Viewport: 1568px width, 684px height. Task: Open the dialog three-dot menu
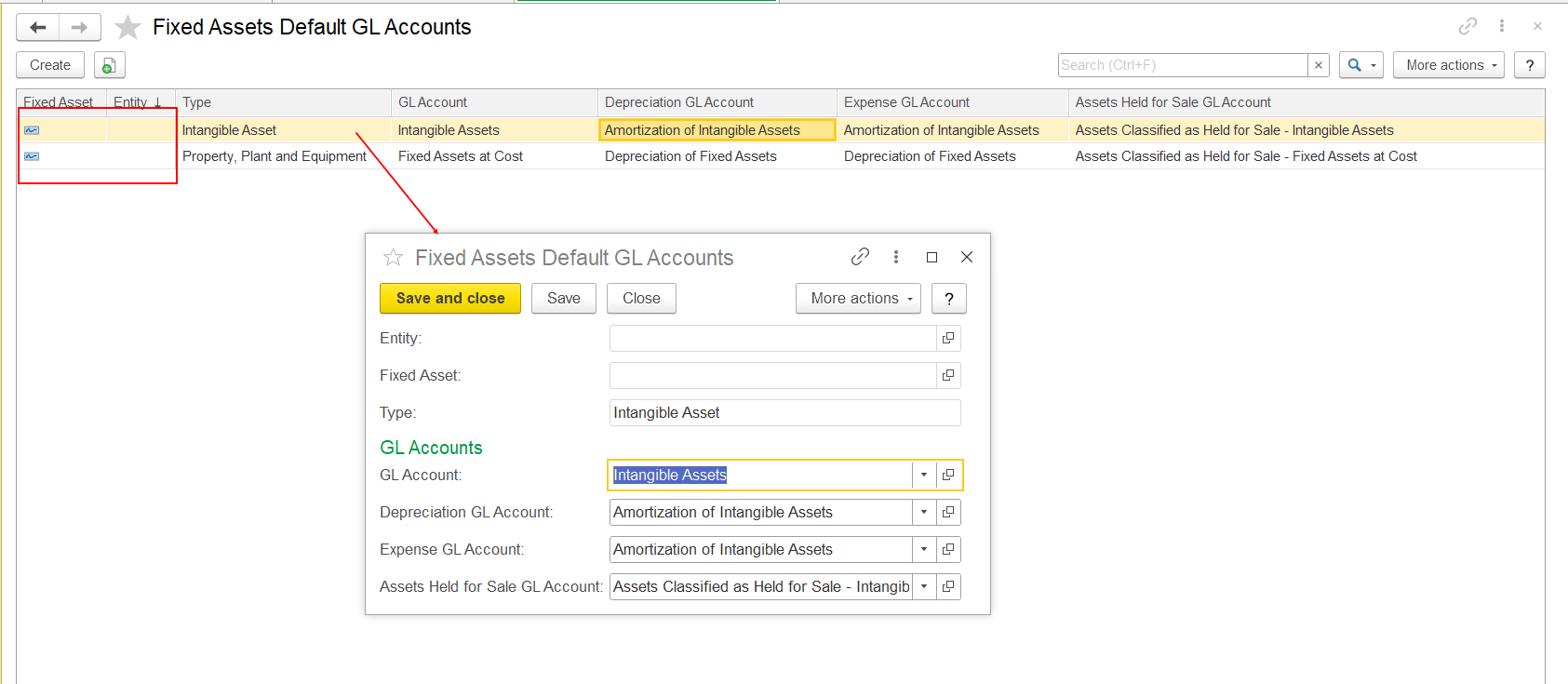pyautogui.click(x=895, y=257)
